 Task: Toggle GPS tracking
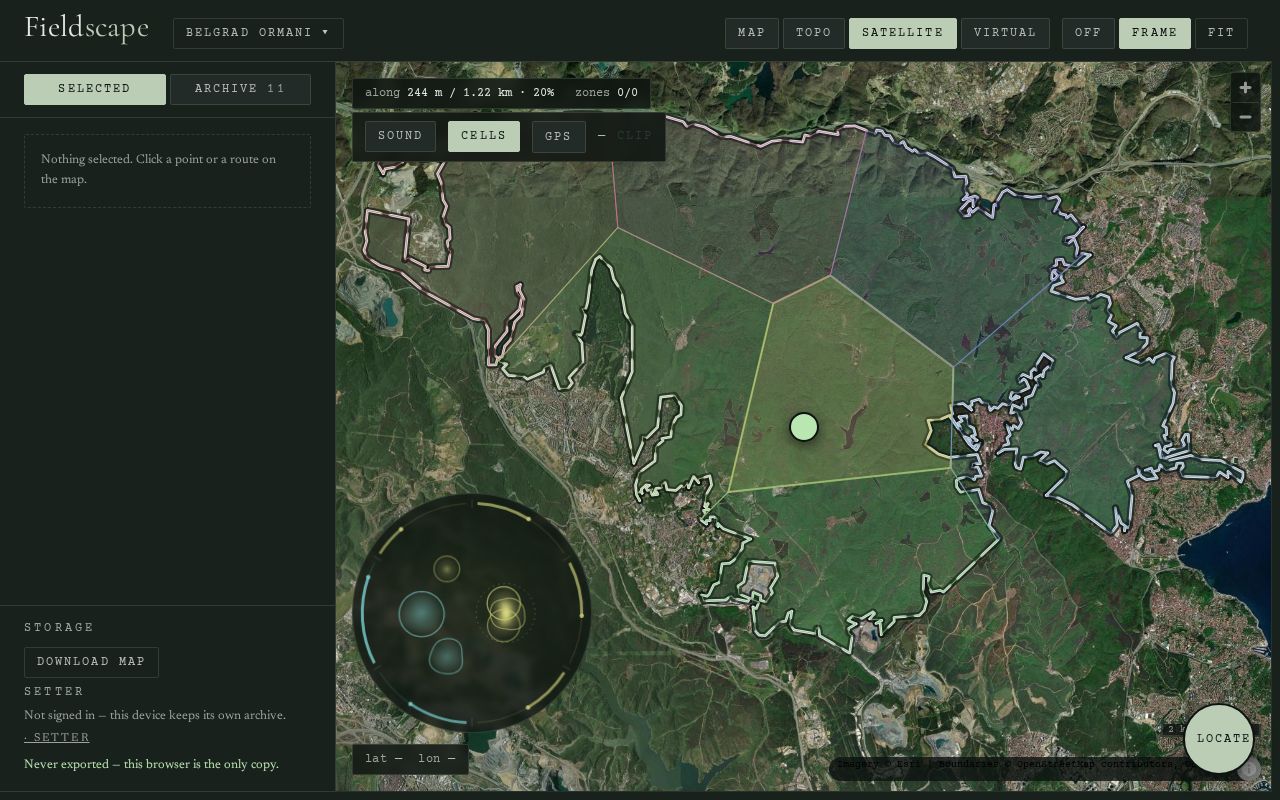pyautogui.click(x=558, y=136)
